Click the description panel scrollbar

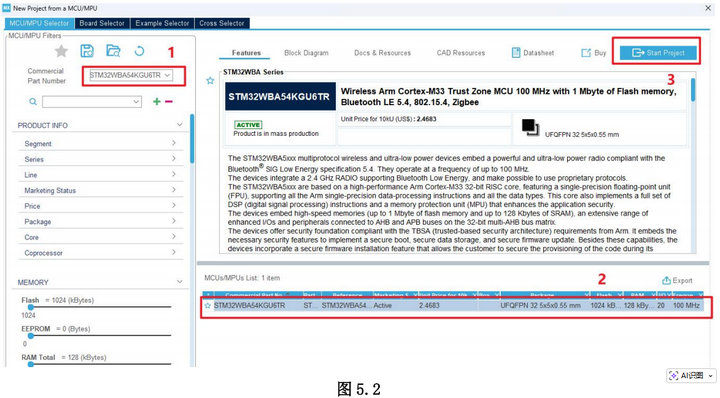[x=692, y=90]
